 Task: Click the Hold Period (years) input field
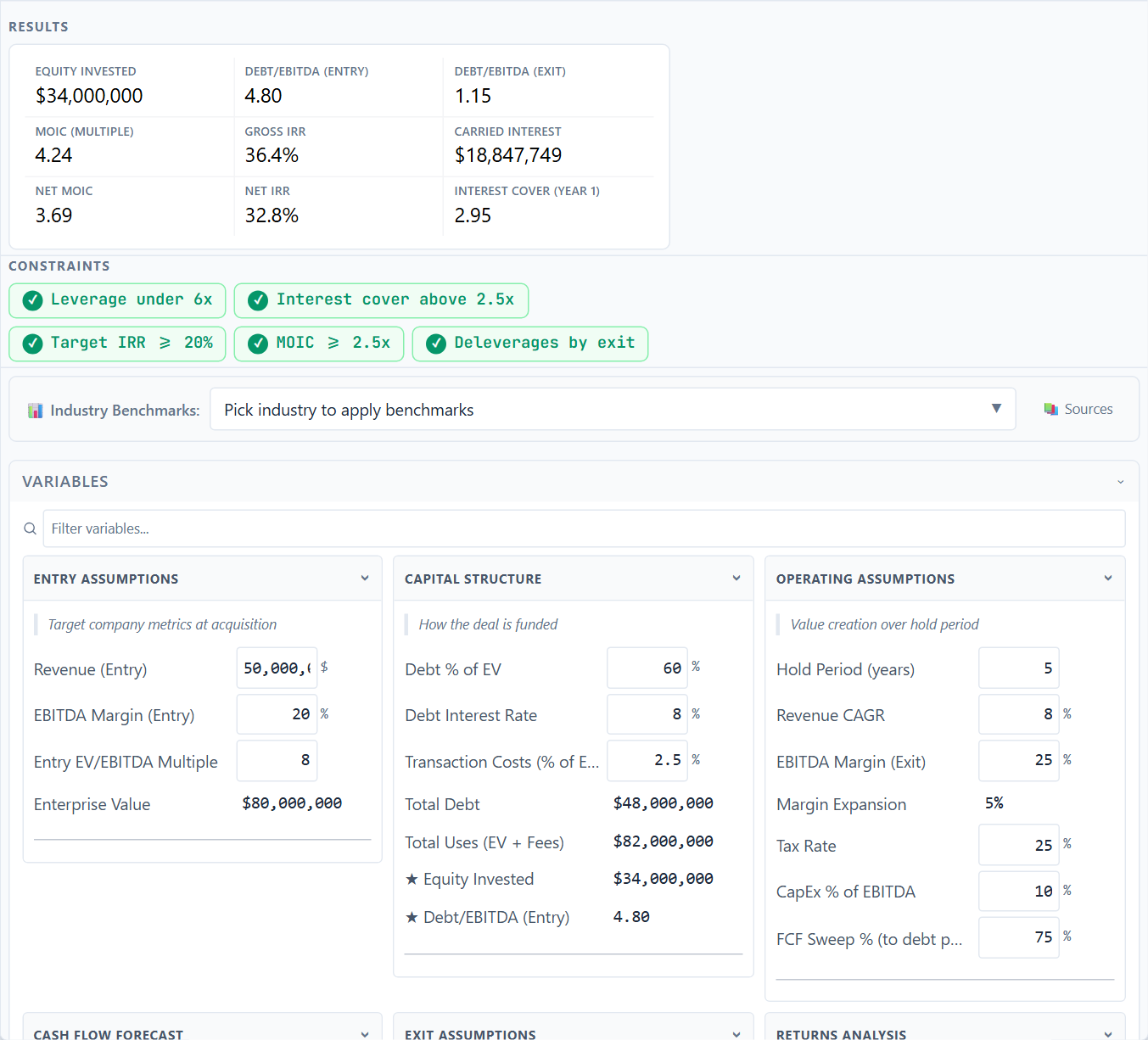click(1018, 668)
